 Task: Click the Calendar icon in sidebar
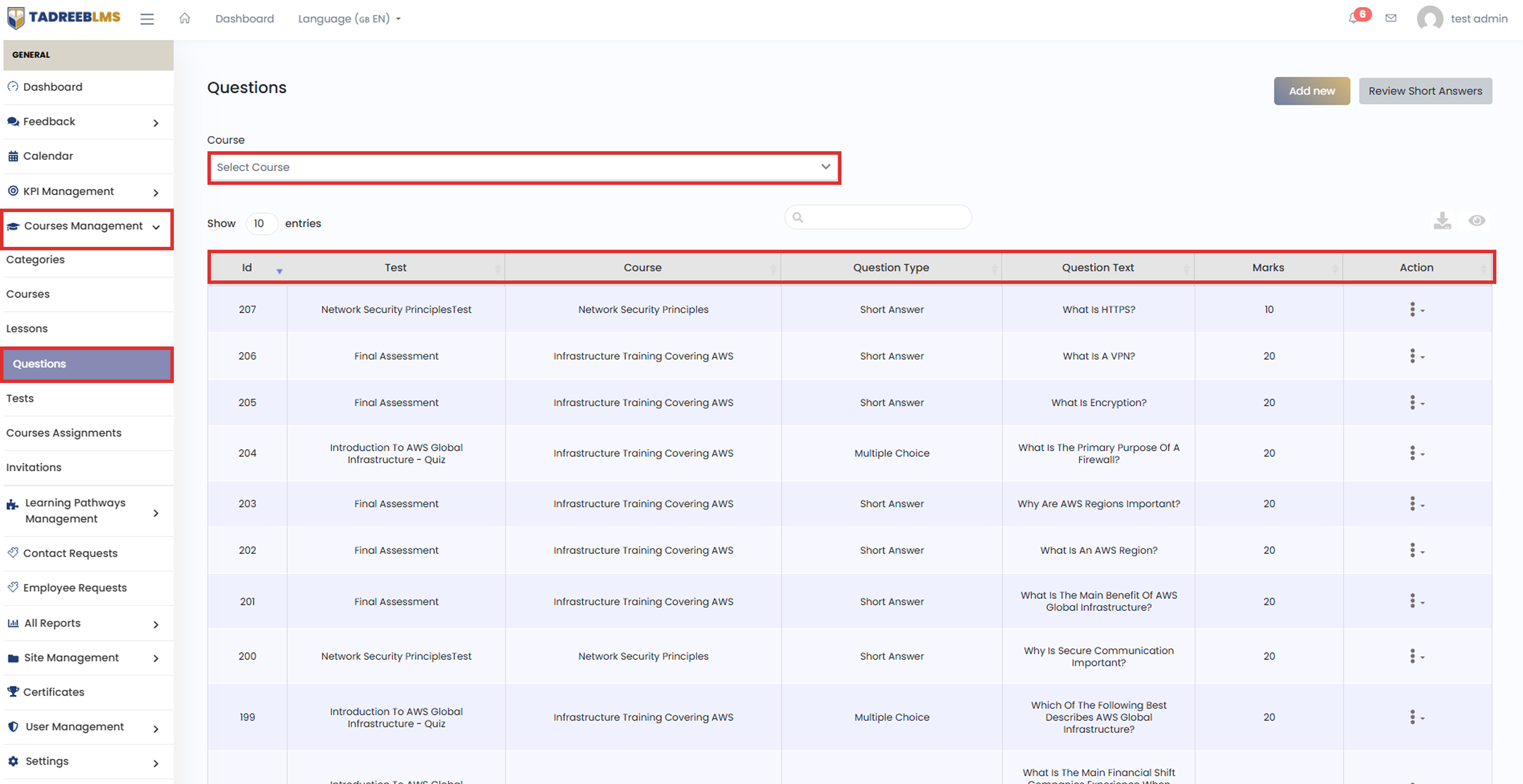pos(12,156)
